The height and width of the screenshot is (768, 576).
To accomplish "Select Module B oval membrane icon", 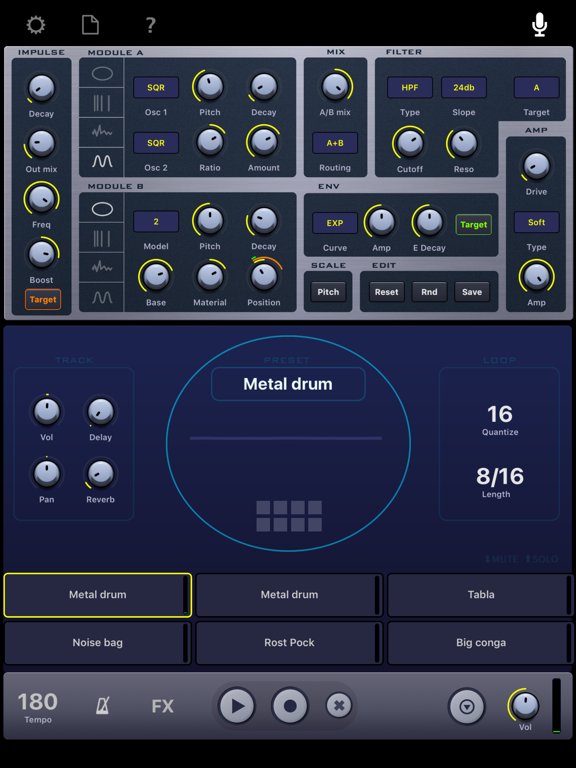I will pos(102,209).
